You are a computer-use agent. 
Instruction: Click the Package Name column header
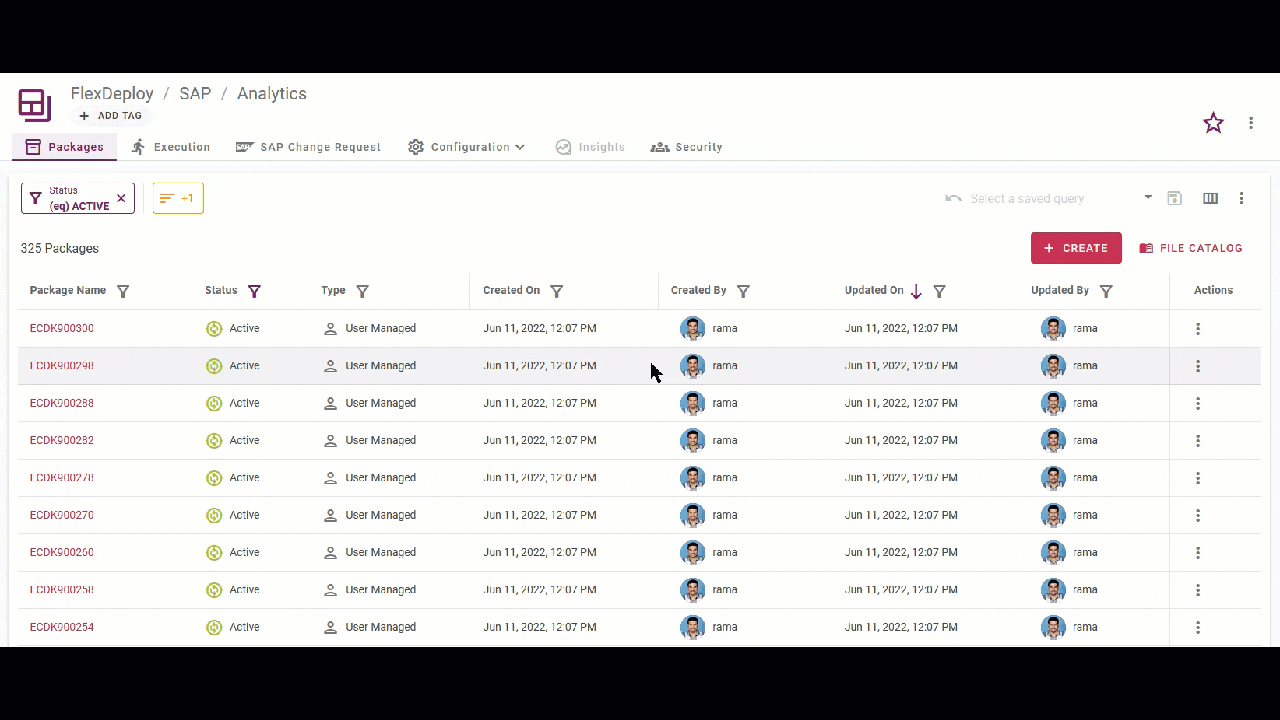[68, 290]
